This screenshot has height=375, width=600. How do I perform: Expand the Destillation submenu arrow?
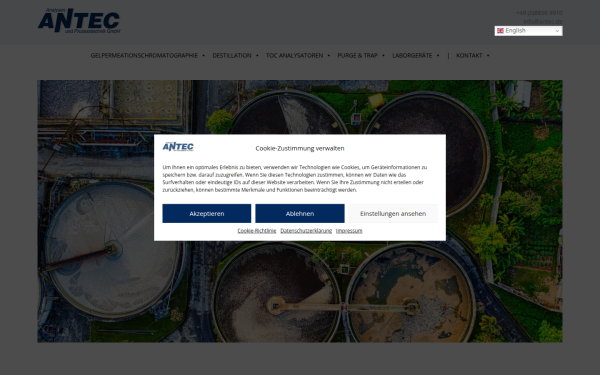[257, 56]
